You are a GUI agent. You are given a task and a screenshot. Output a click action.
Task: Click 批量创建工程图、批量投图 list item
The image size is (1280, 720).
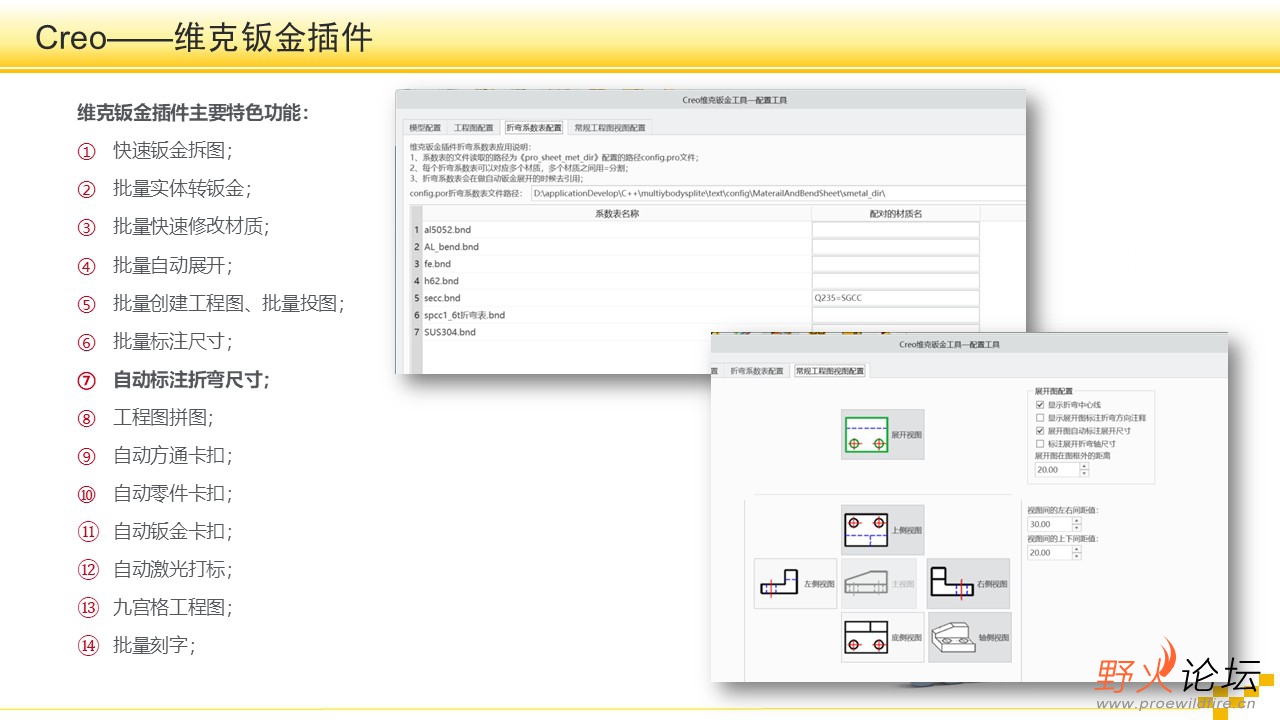[229, 304]
